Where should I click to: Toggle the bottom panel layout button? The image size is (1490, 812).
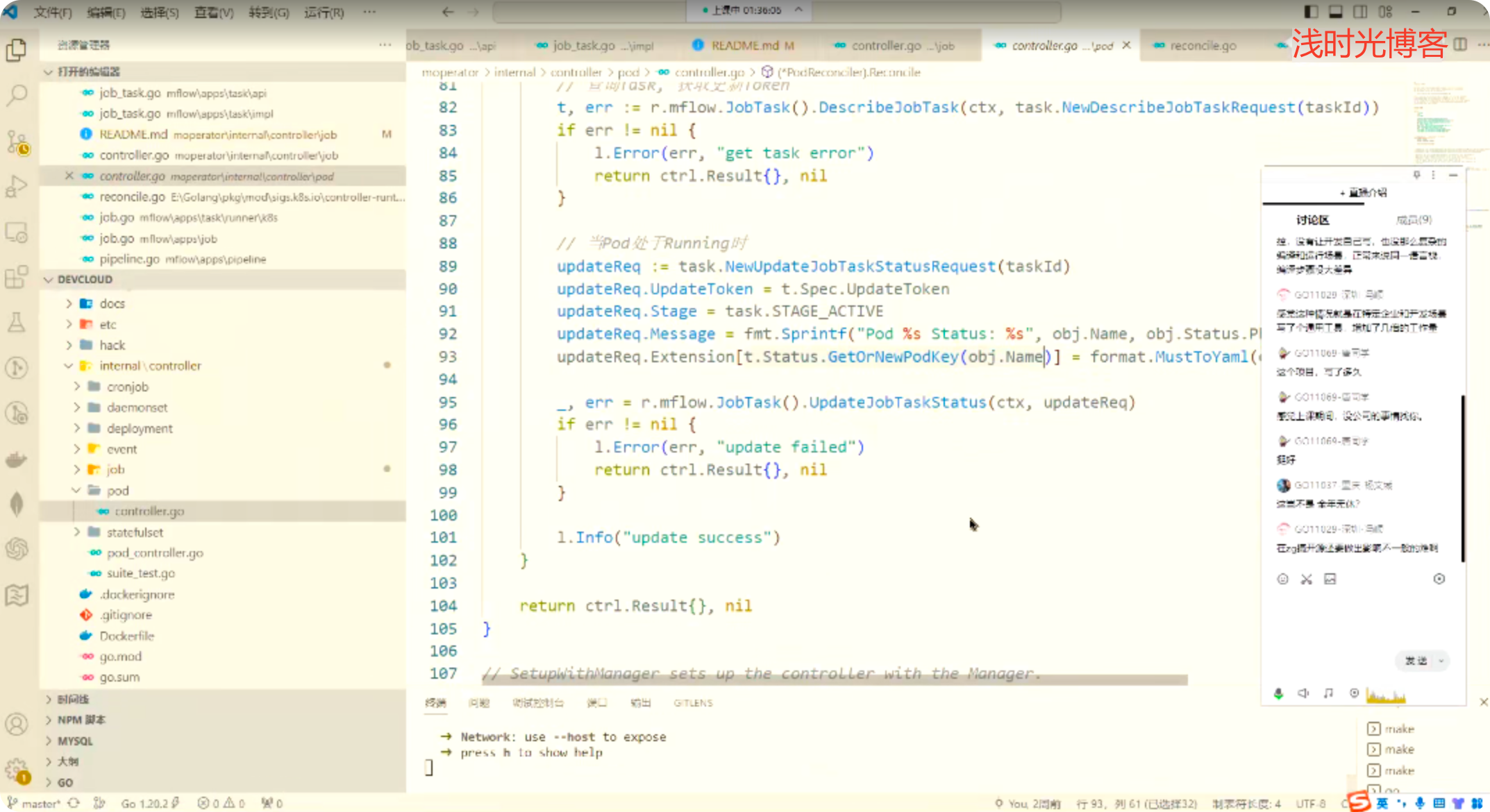point(1335,12)
